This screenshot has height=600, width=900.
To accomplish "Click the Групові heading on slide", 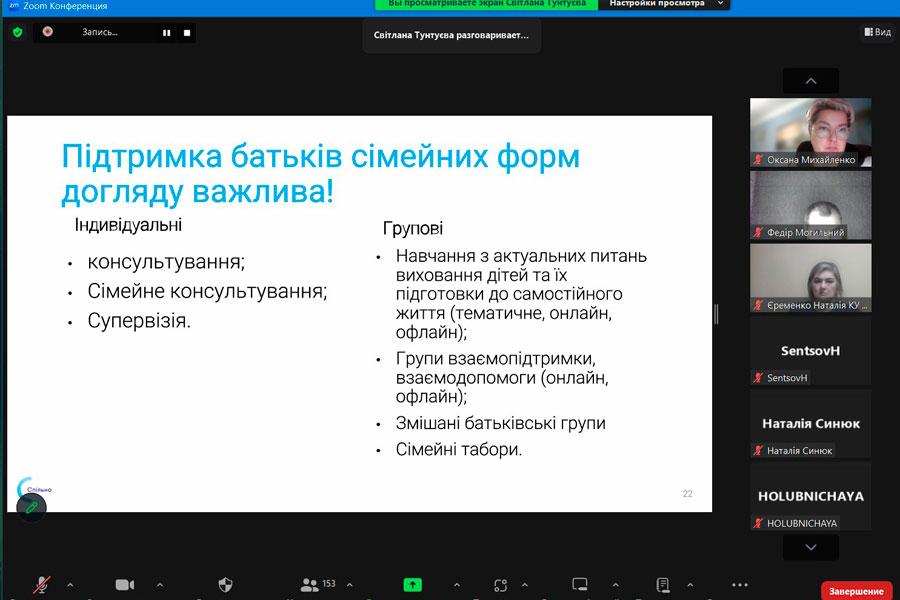I will pyautogui.click(x=413, y=229).
